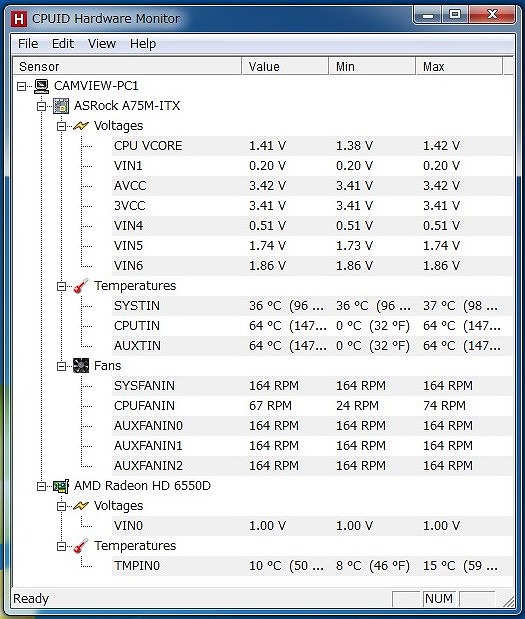Collapse the ASRock A75M-ITX tree node
The height and width of the screenshot is (619, 525).
(x=41, y=106)
